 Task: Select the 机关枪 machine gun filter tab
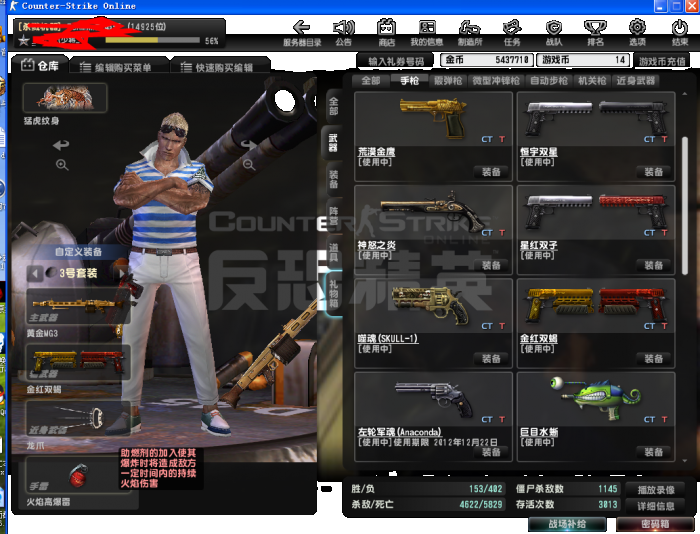592,81
